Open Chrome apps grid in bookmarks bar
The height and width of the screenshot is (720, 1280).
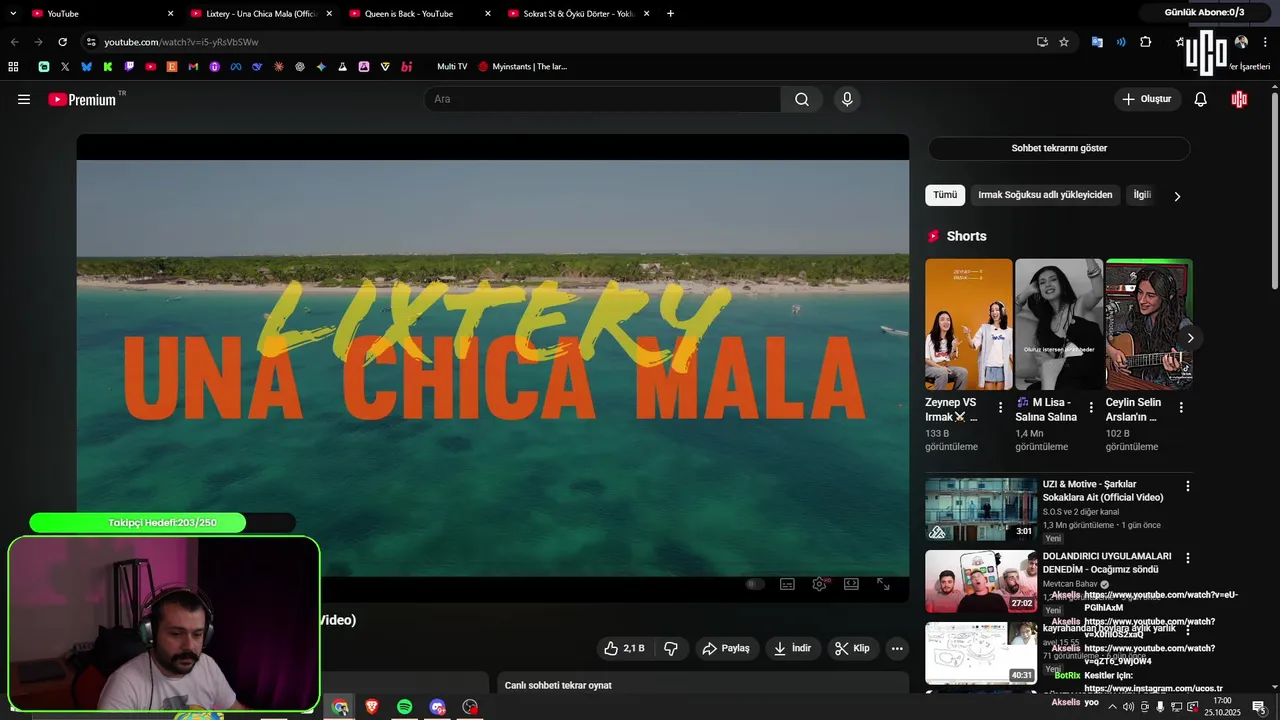[x=13, y=67]
